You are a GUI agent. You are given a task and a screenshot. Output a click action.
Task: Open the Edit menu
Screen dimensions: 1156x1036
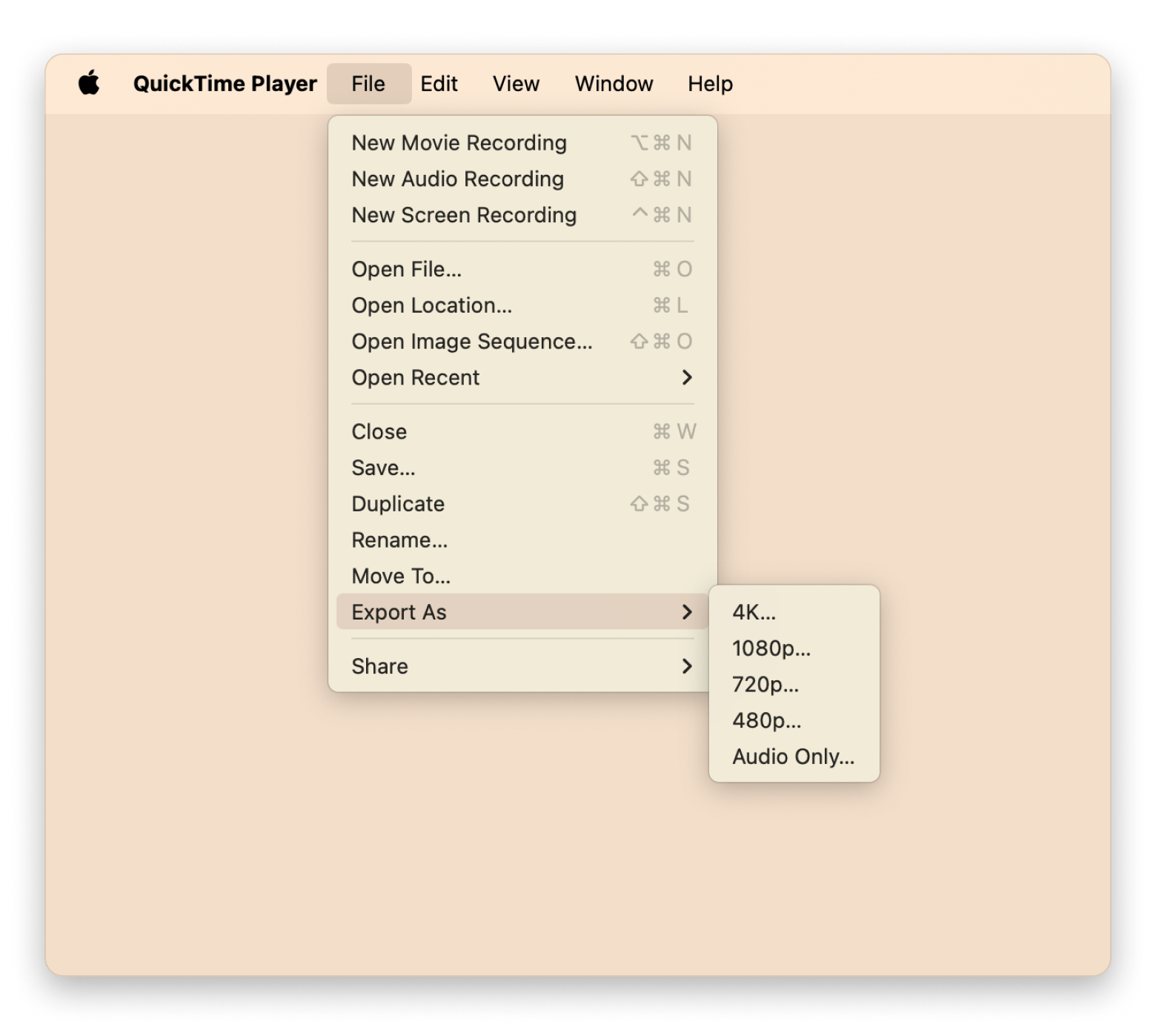click(439, 84)
